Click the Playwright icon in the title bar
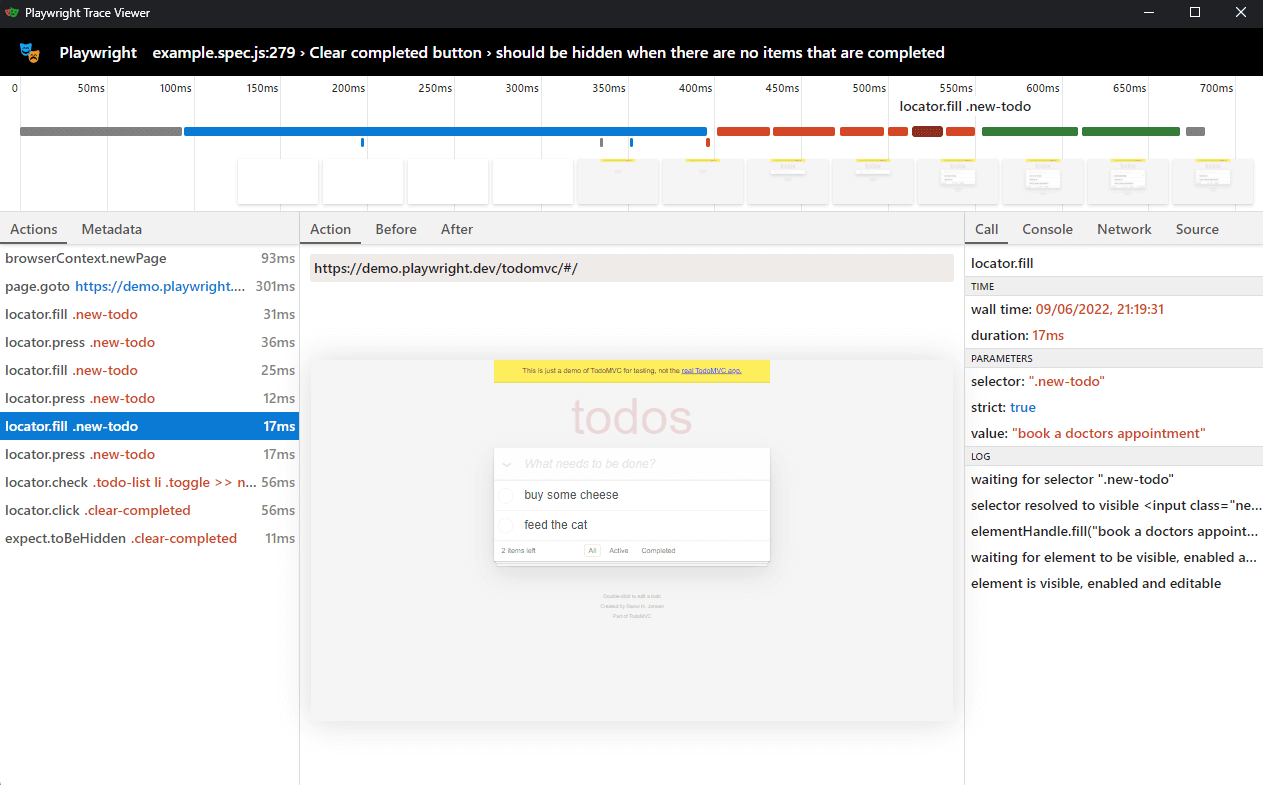1263x785 pixels. coord(12,13)
